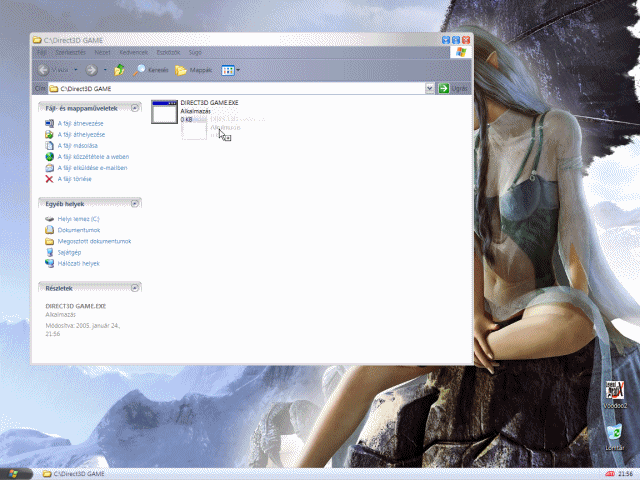Click A fájl áthelyezése link

(81, 134)
